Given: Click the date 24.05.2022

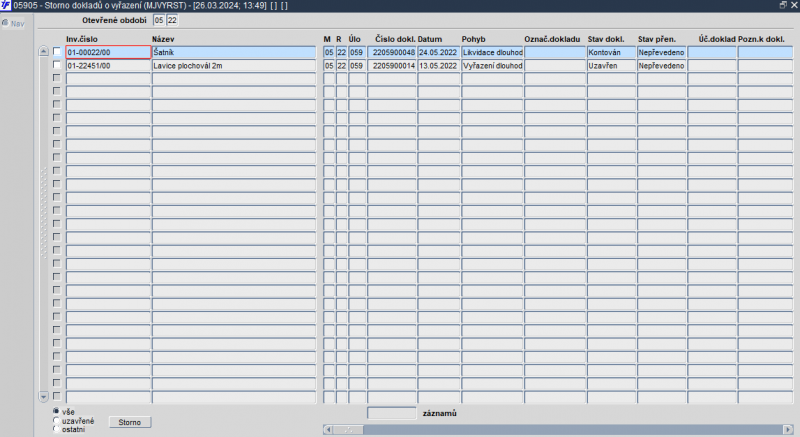Looking at the screenshot, I should click(438, 52).
